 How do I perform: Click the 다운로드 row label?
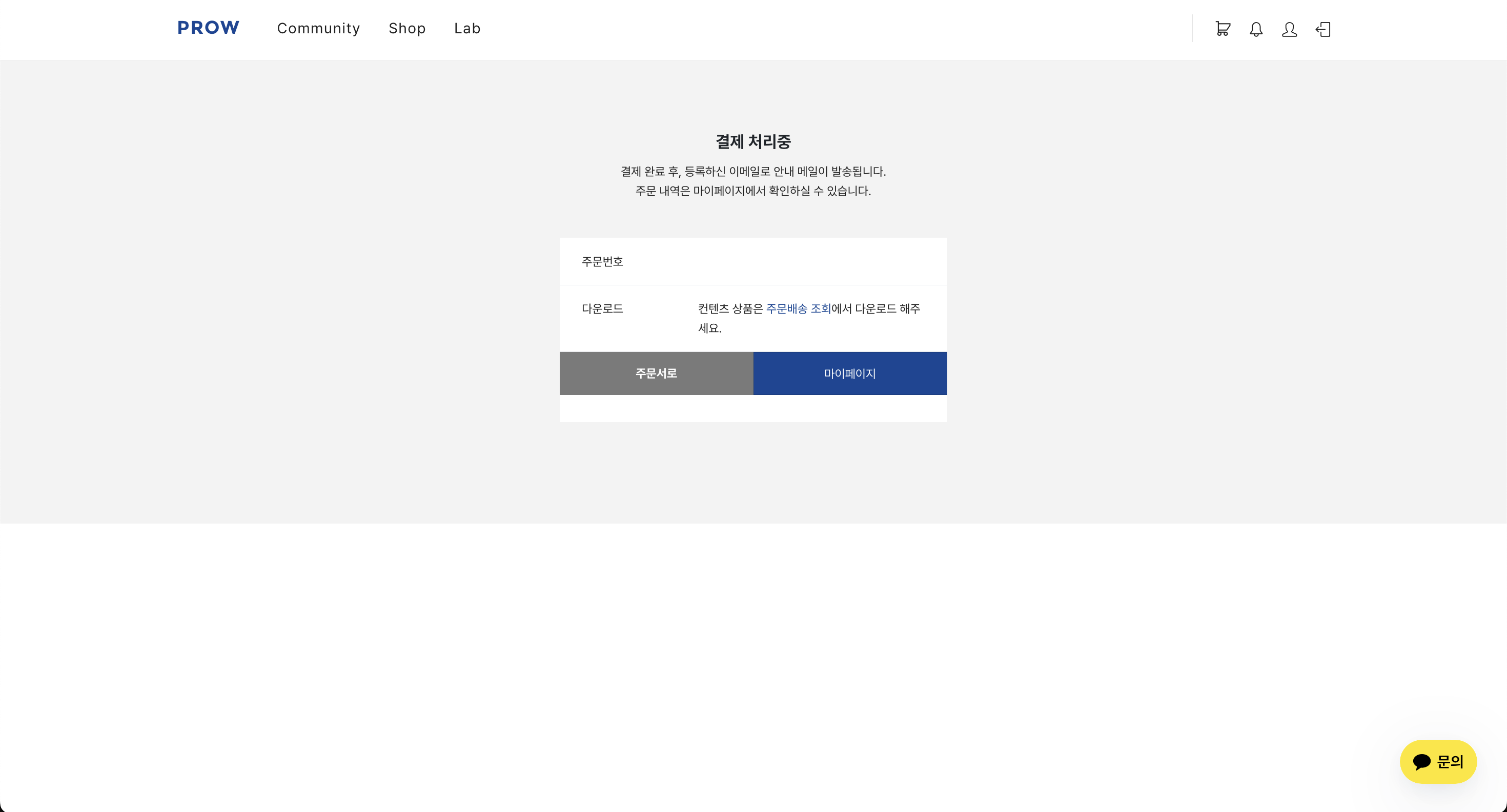pyautogui.click(x=603, y=309)
